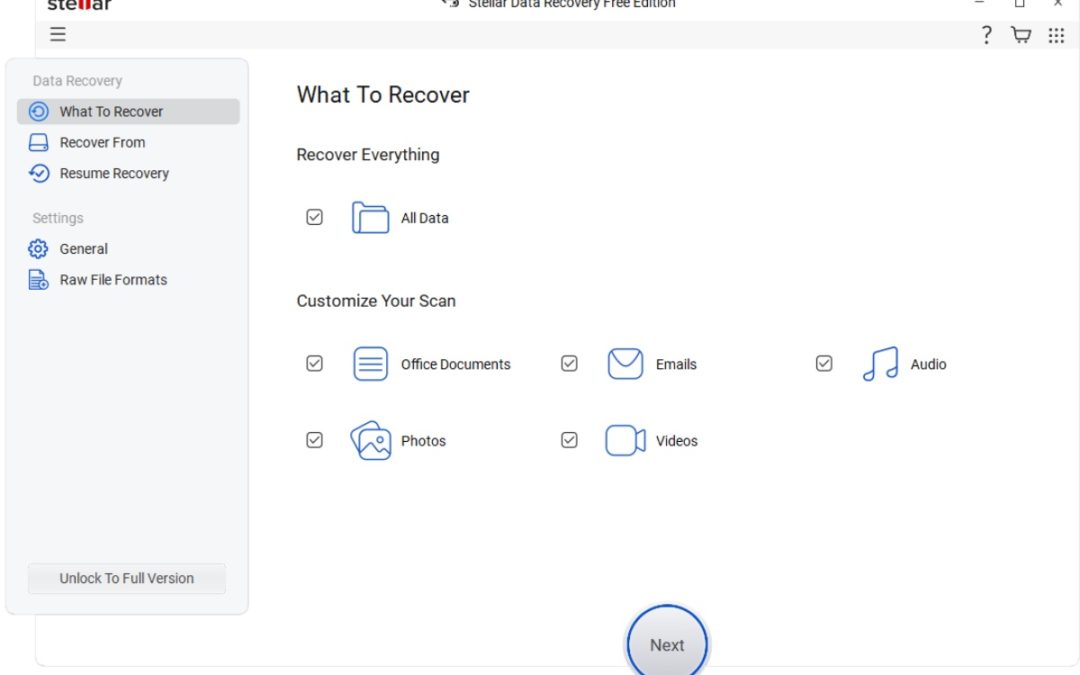Screen dimensions: 1080x675
Task: Open the apps grid icon
Action: pos(1056,35)
